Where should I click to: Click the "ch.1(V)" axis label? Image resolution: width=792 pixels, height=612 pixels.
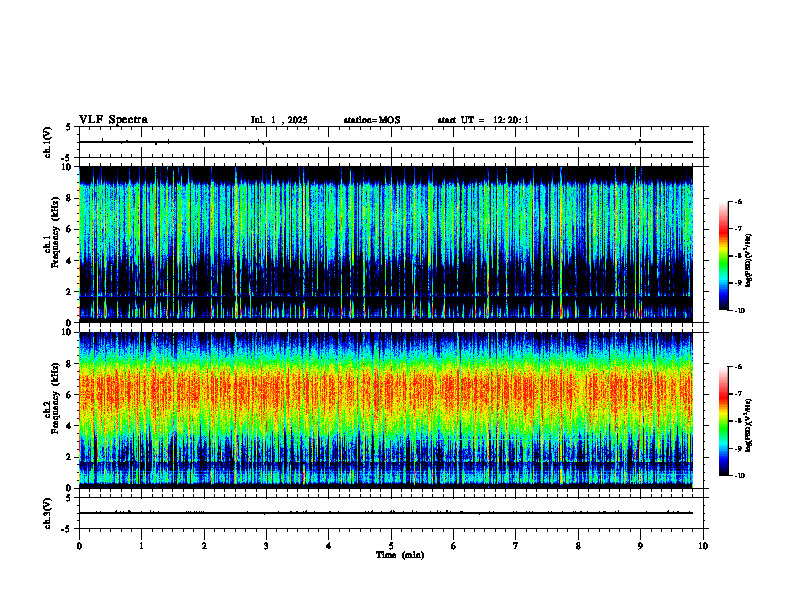(x=47, y=142)
